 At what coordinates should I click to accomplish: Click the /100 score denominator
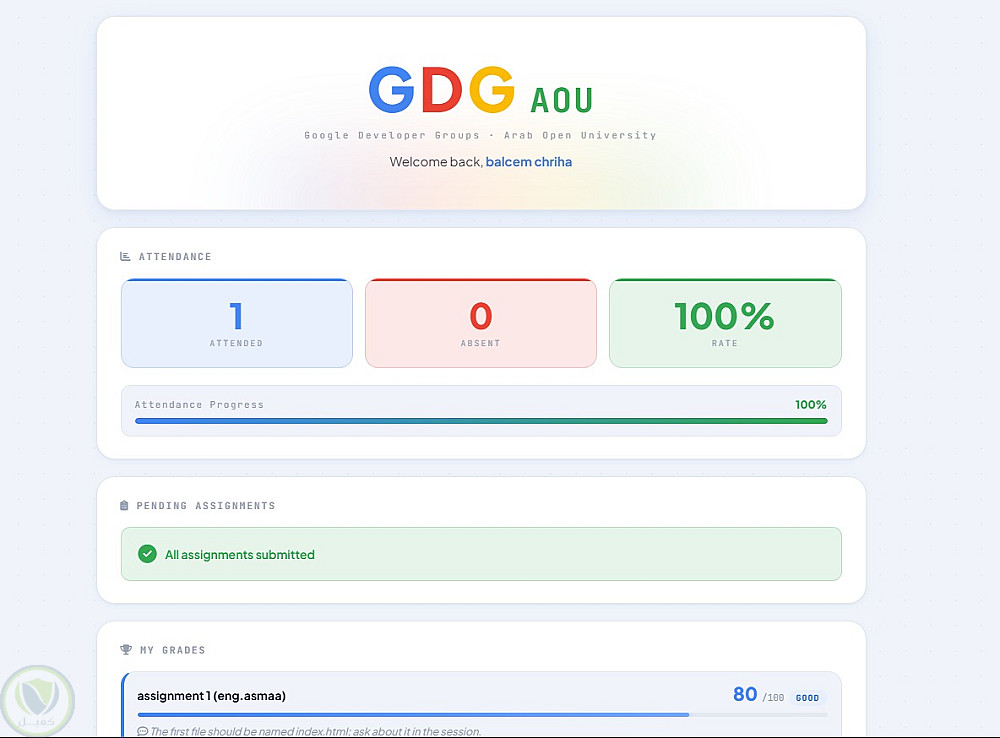(x=773, y=698)
